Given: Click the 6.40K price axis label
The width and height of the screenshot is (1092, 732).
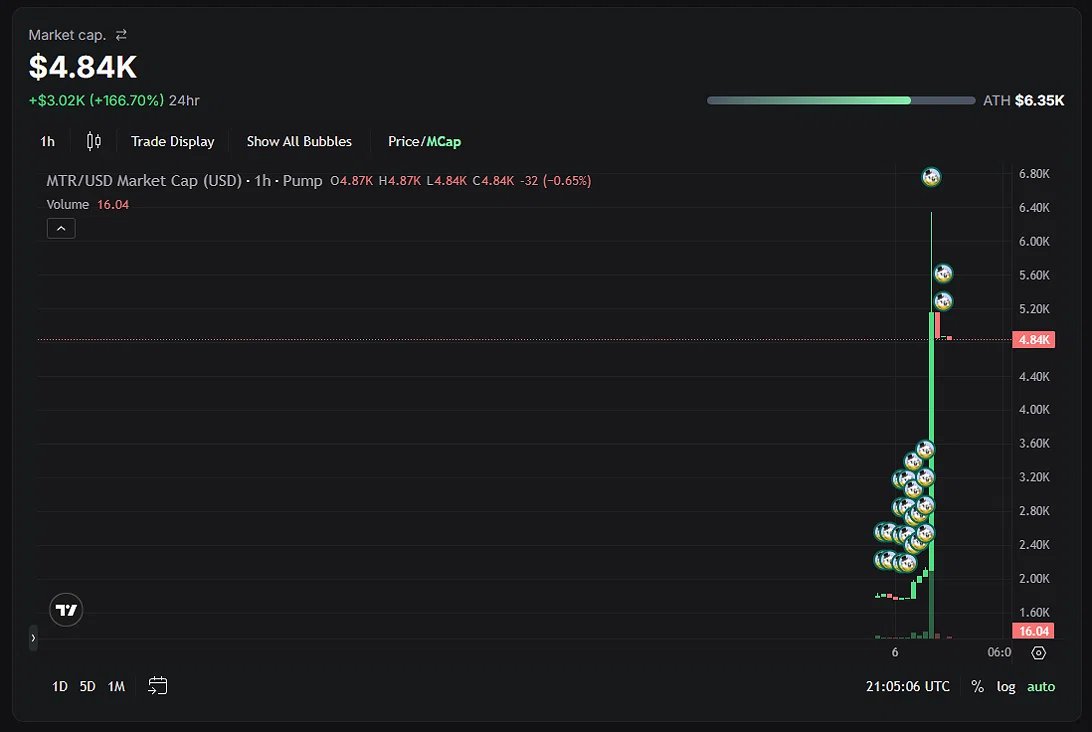Looking at the screenshot, I should [x=1034, y=208].
